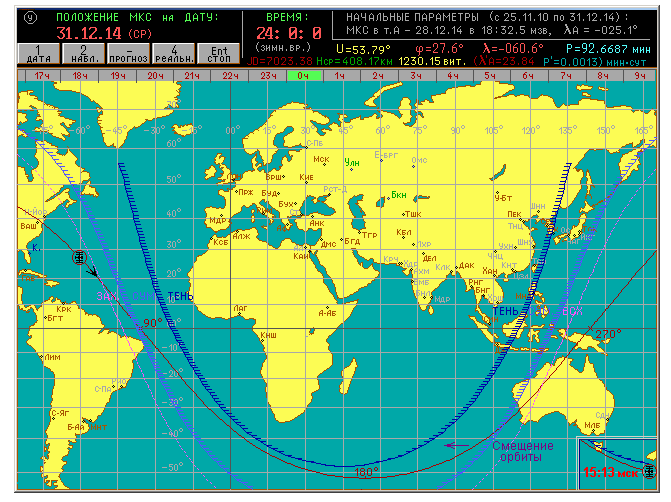Select the 8ч marker on the time scale

click(x=603, y=76)
